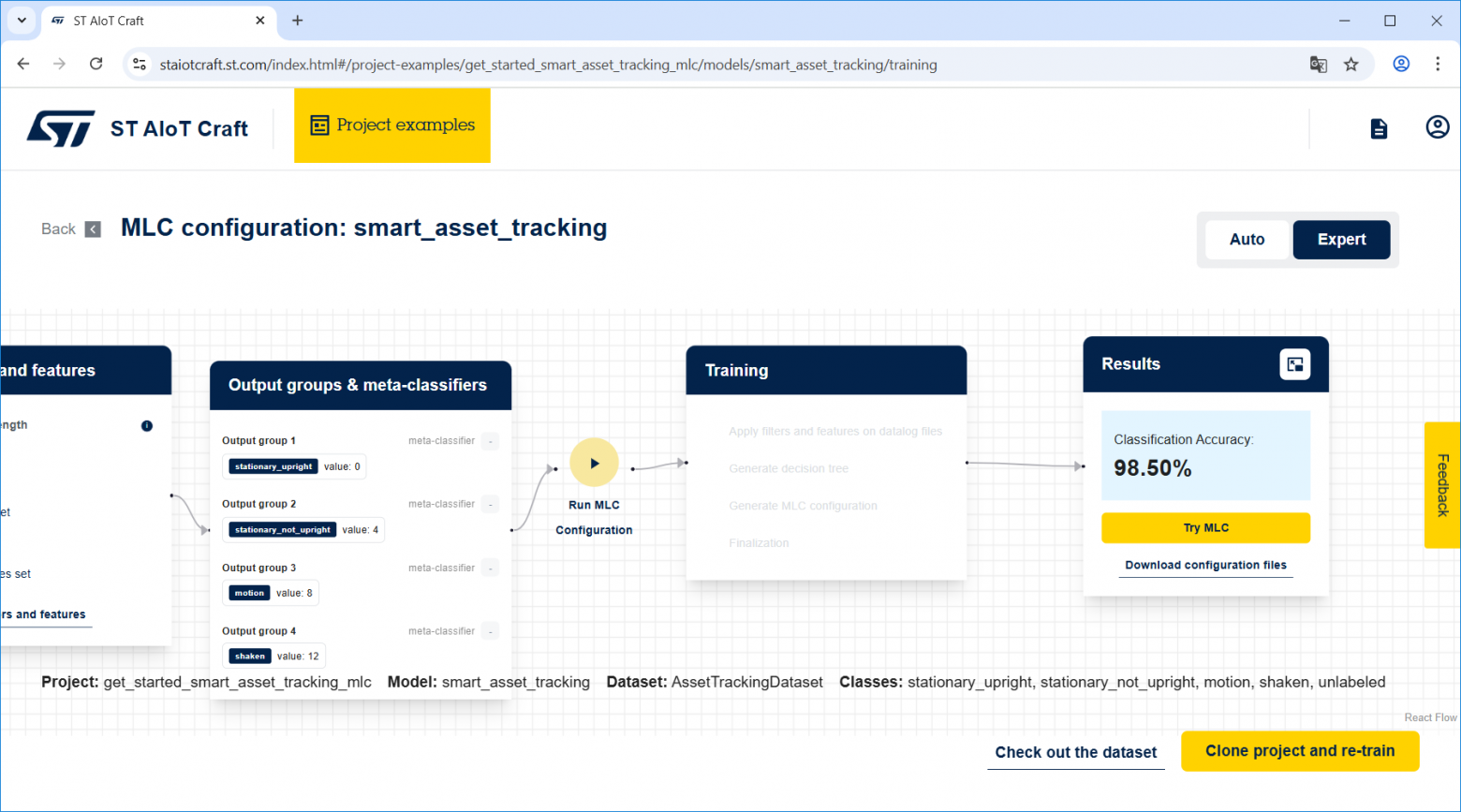Click the 'Output group 3' label
1461x812 pixels.
coord(258,568)
